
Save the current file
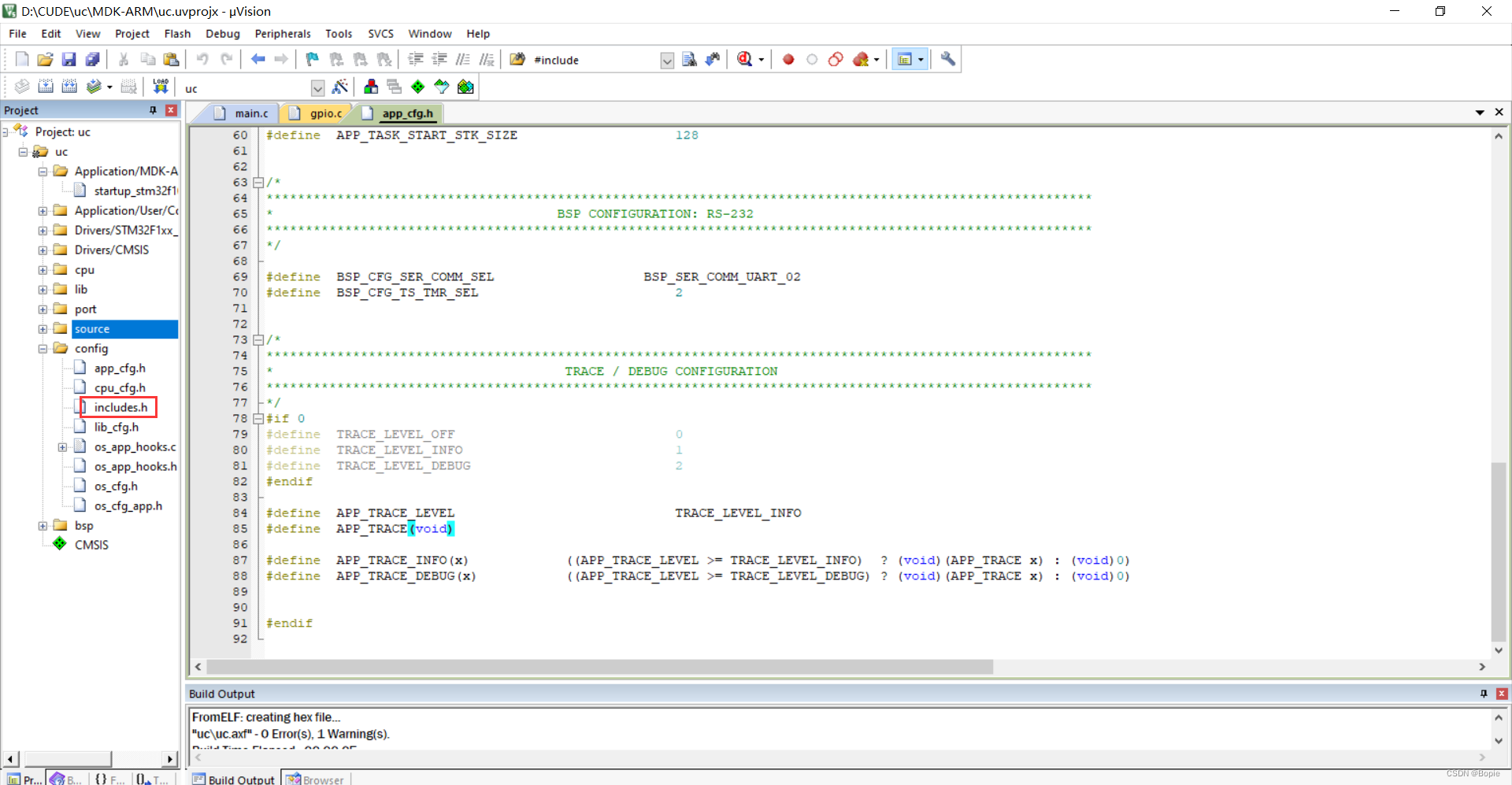tap(69, 59)
